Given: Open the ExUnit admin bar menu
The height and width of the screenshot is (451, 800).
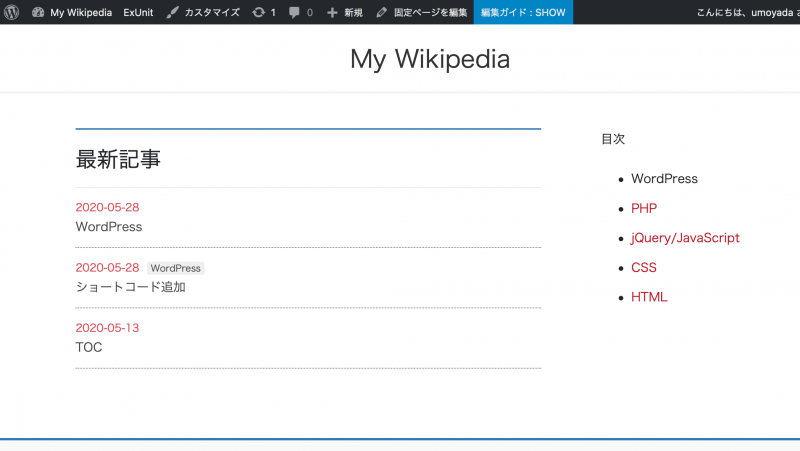Looking at the screenshot, I should (x=138, y=12).
